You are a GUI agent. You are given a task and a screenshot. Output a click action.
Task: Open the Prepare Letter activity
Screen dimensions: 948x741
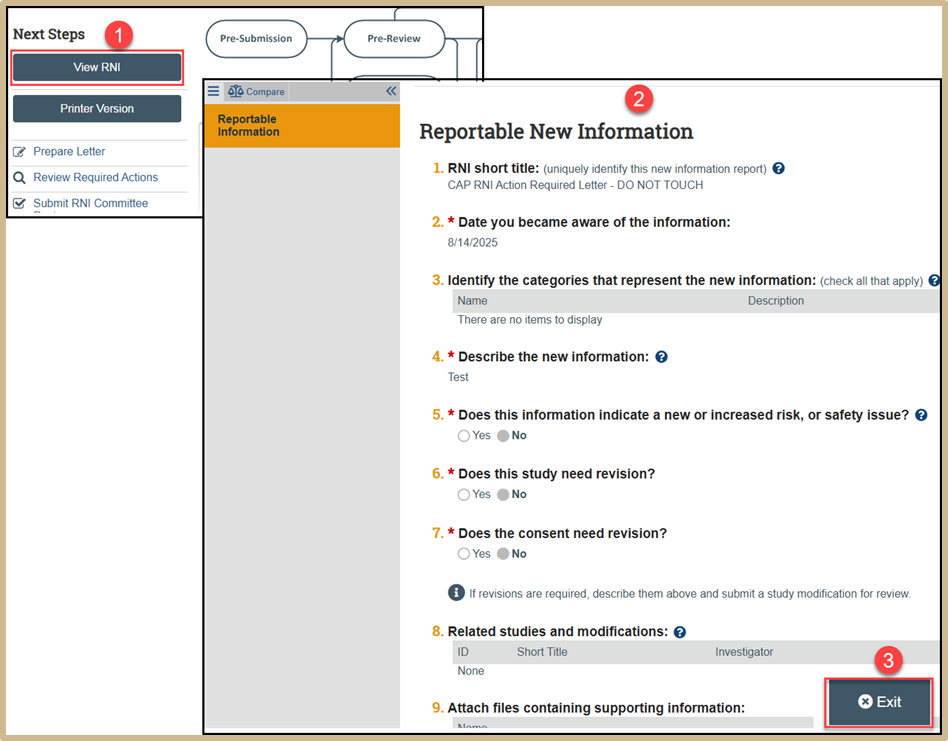(x=69, y=152)
